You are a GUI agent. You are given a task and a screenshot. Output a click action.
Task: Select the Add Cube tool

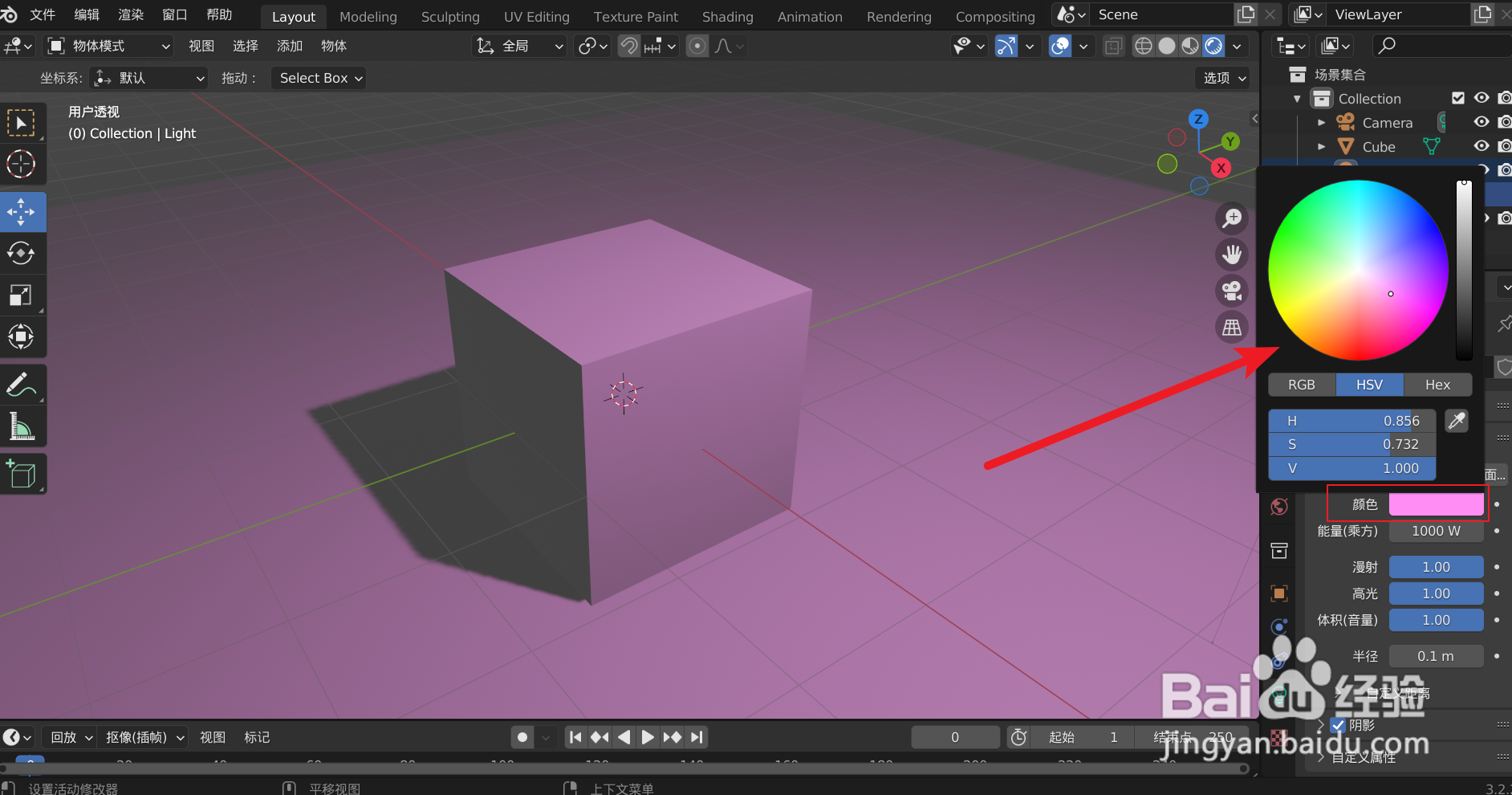click(x=22, y=474)
